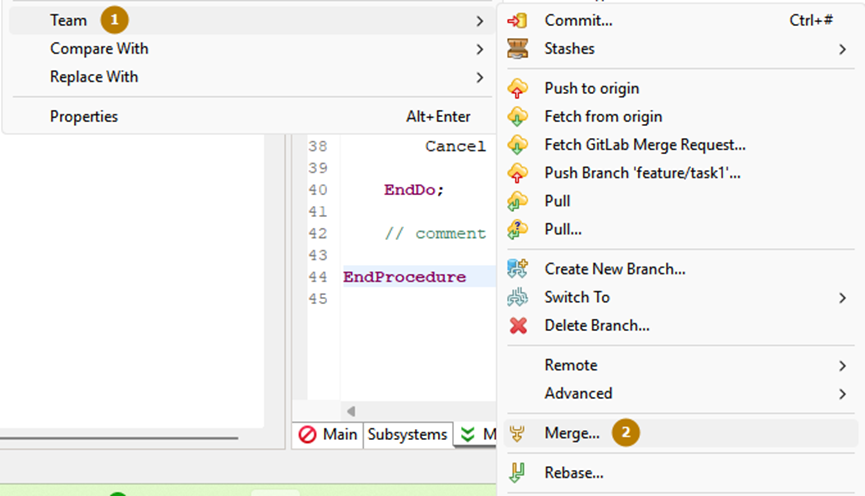Click the editor horizontal scrollbar left arrow
Image resolution: width=865 pixels, height=496 pixels.
(x=350, y=411)
